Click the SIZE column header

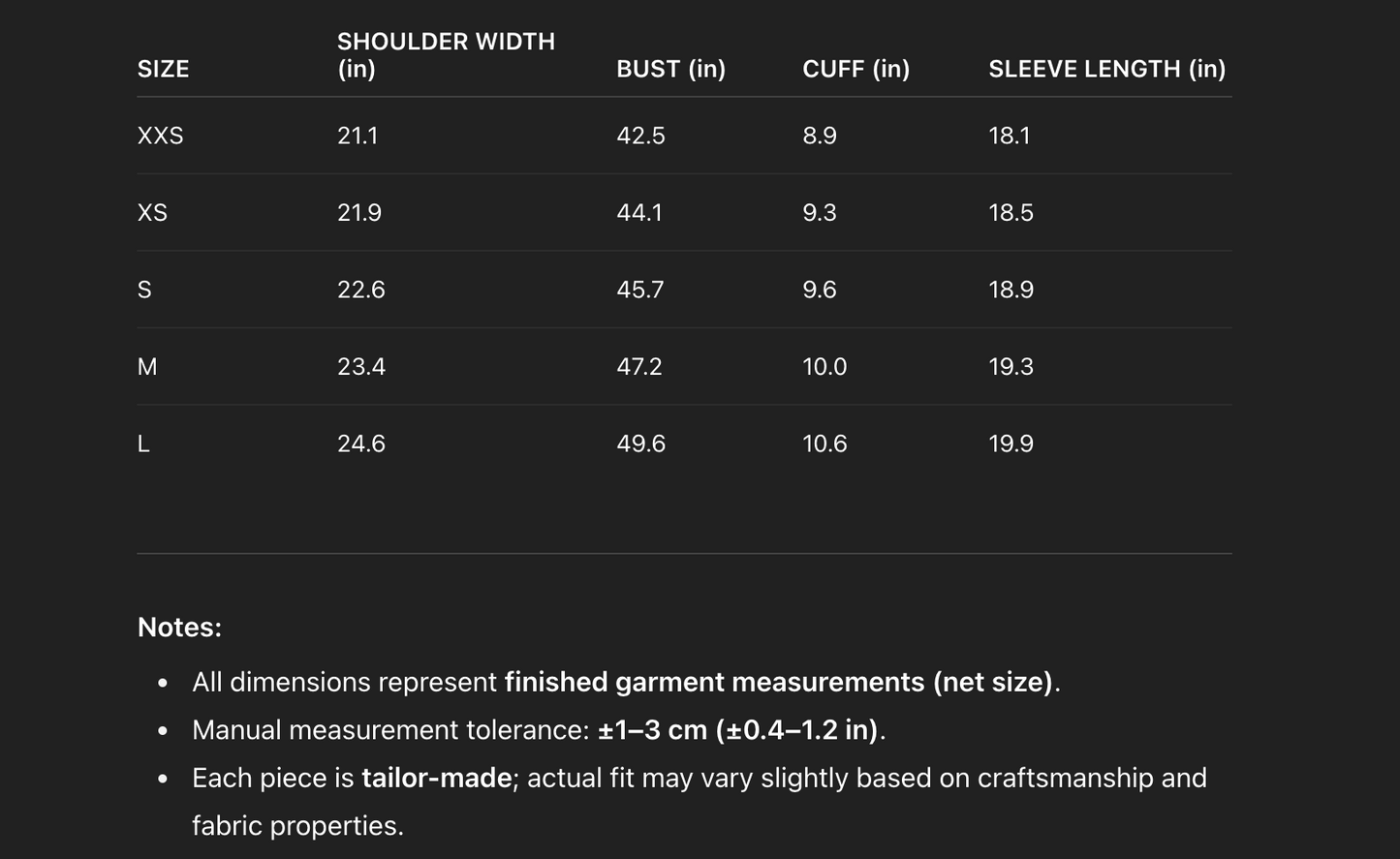(x=163, y=69)
